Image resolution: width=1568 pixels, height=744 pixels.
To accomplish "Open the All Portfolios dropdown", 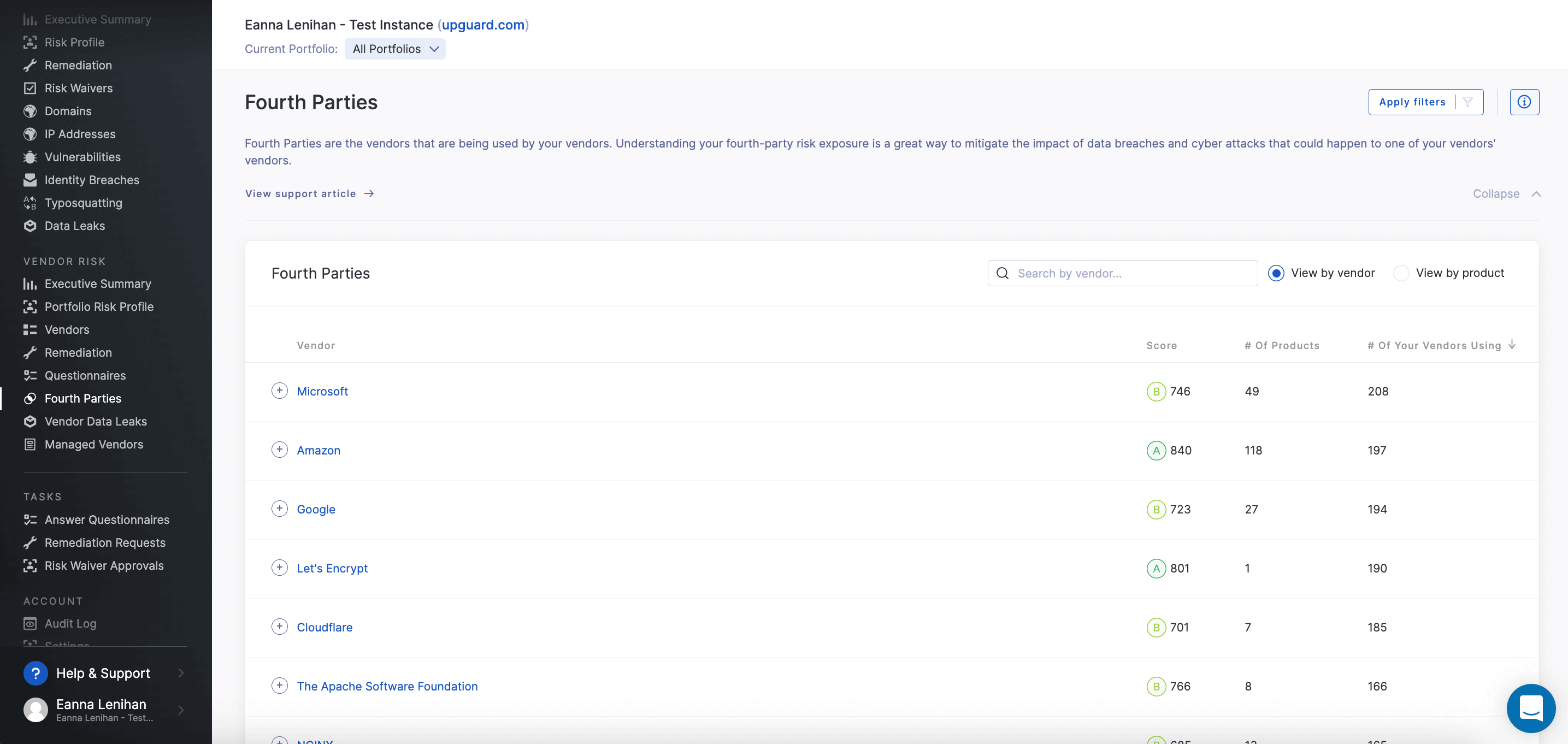I will [x=395, y=49].
